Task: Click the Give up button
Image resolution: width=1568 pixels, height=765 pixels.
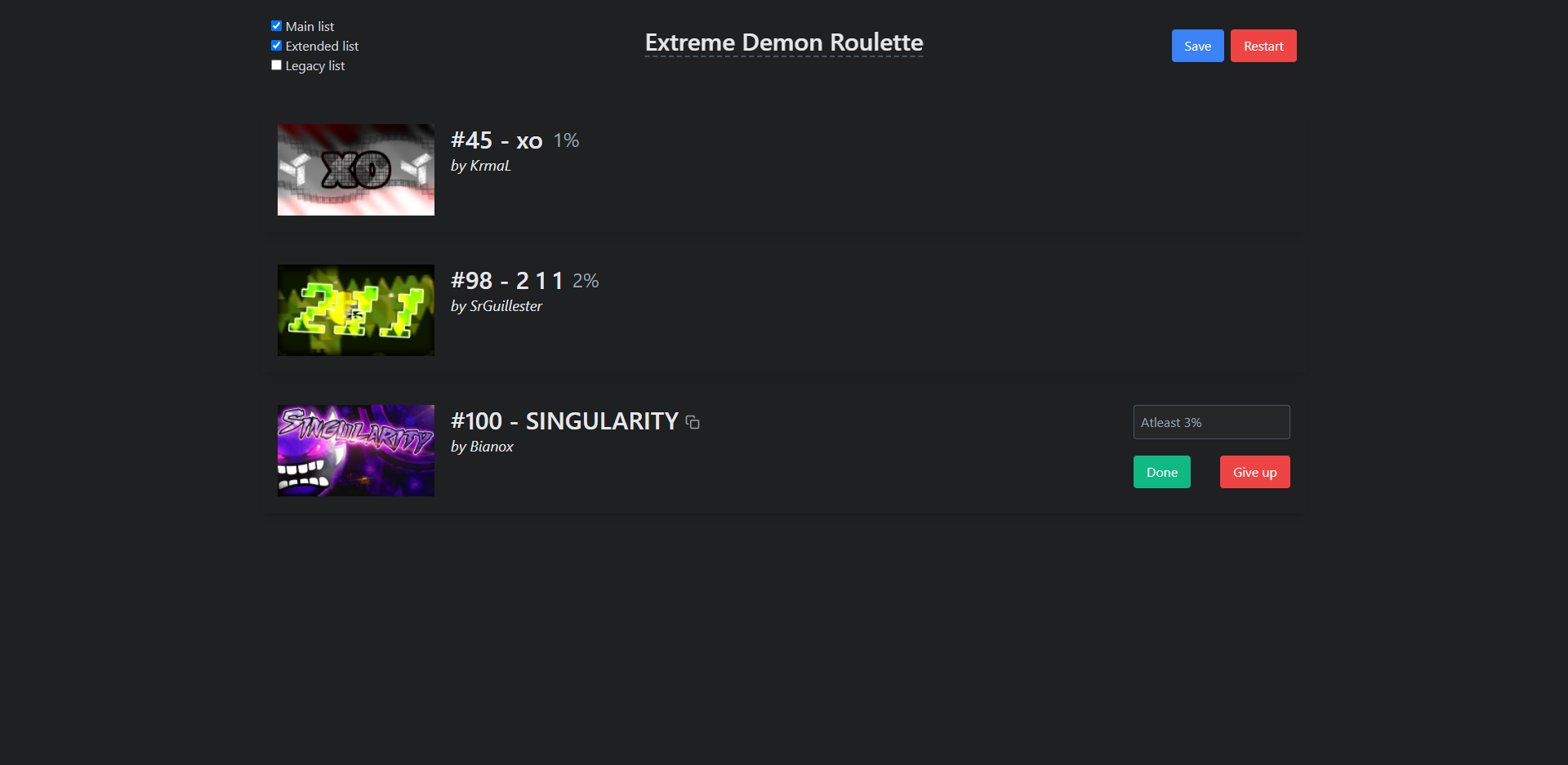Action: [x=1254, y=472]
